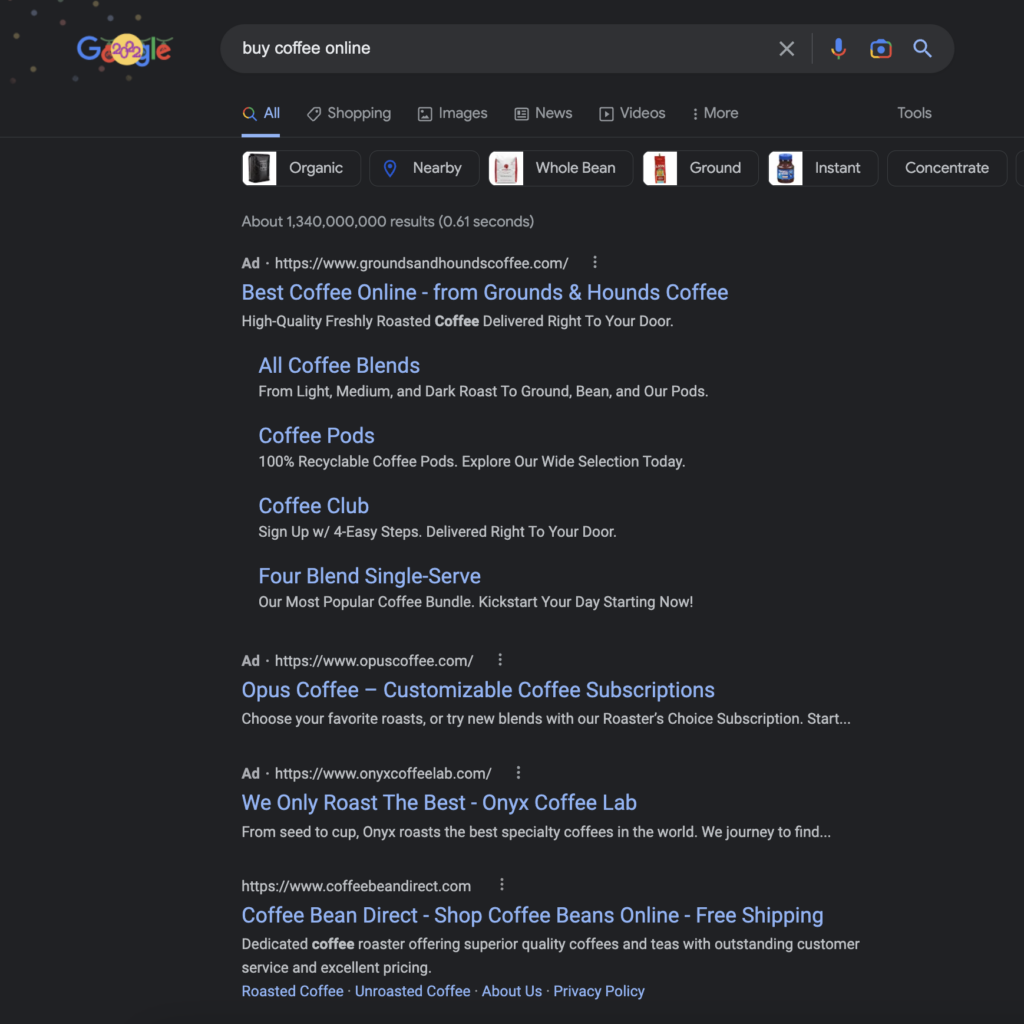
Task: Click 'About 1,340,000,000 results' text
Action: point(338,221)
